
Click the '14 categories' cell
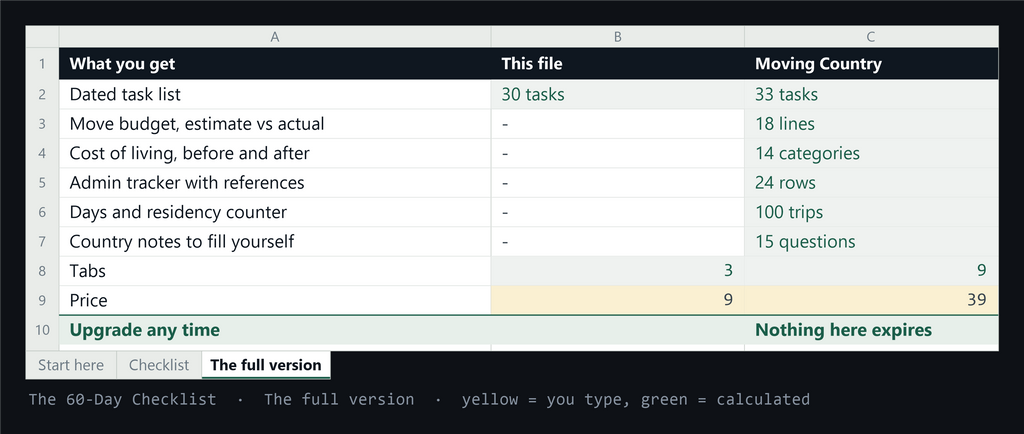click(871, 153)
